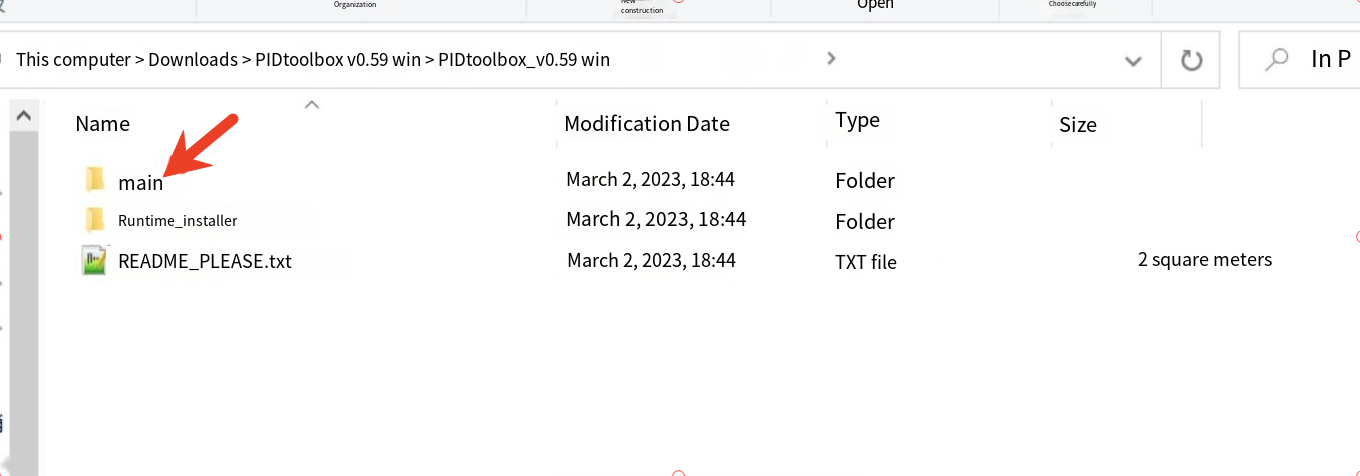This screenshot has width=1360, height=476.
Task: Open the main folder icon
Action: click(95, 180)
